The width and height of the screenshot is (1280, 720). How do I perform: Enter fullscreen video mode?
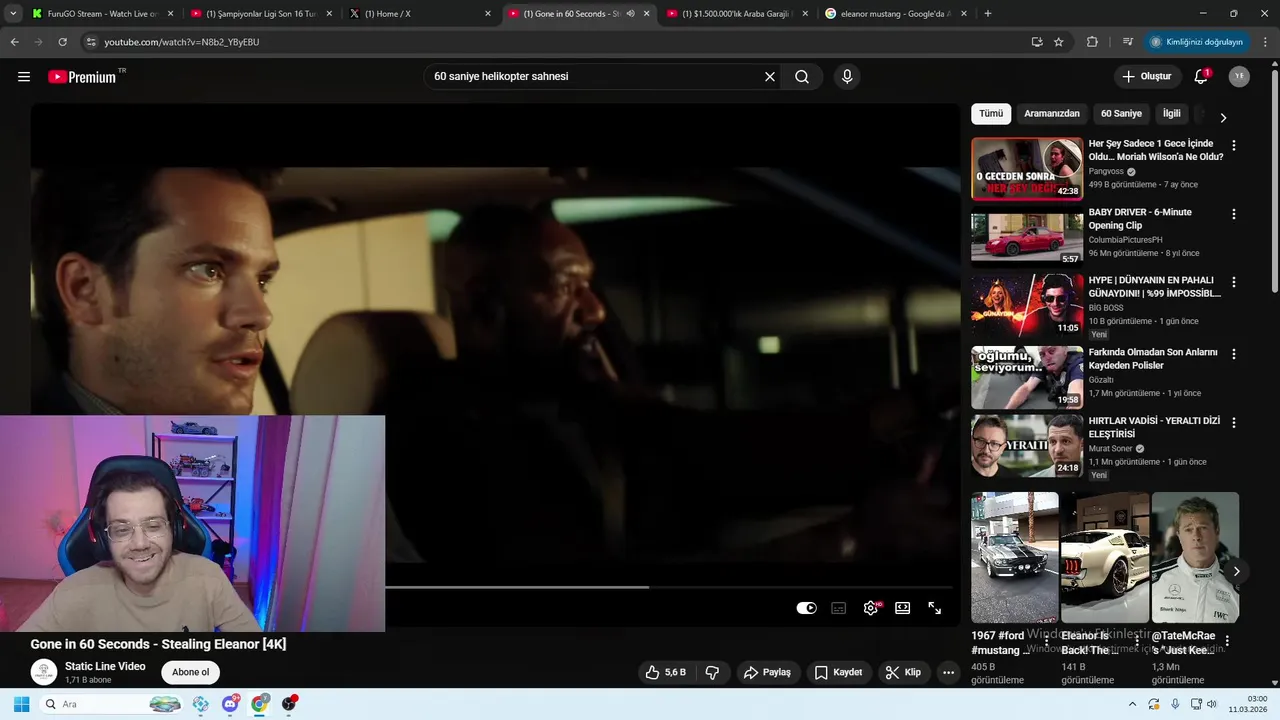[935, 608]
